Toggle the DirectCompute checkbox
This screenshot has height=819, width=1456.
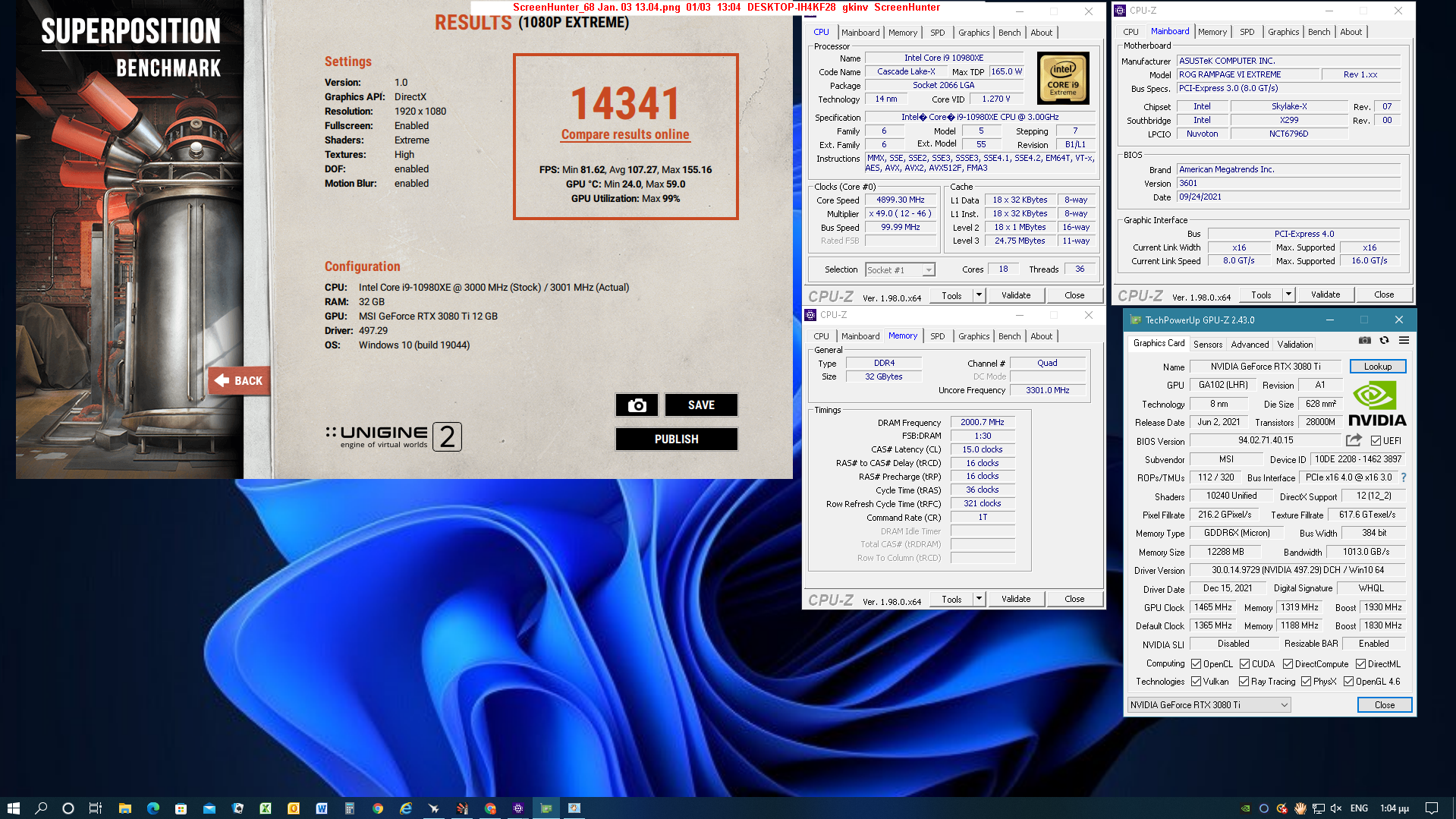[x=1288, y=663]
